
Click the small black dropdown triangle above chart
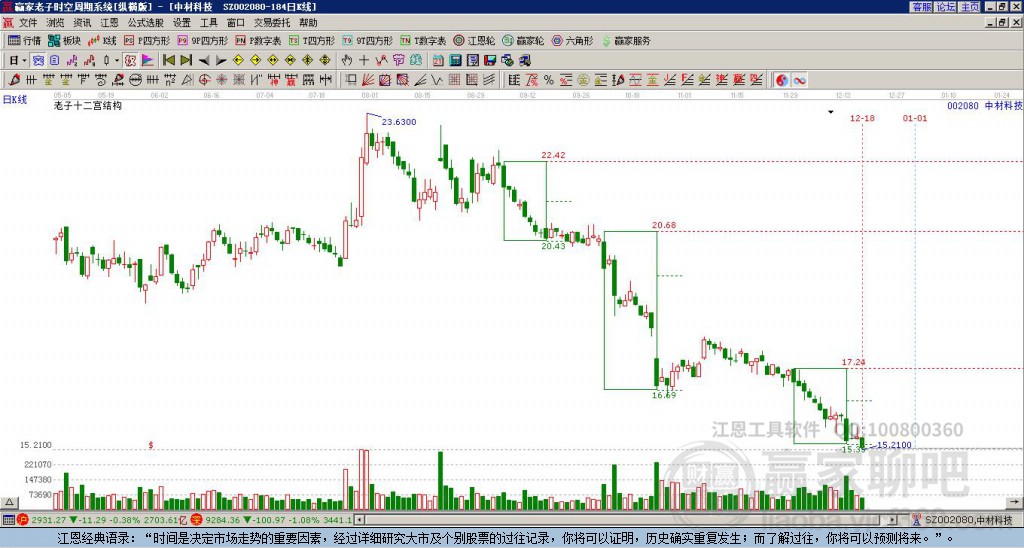coord(831,112)
